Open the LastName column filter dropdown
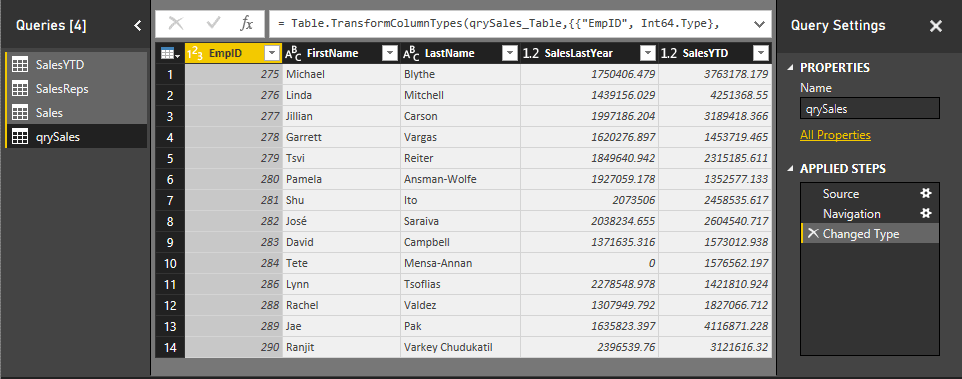 (x=509, y=54)
